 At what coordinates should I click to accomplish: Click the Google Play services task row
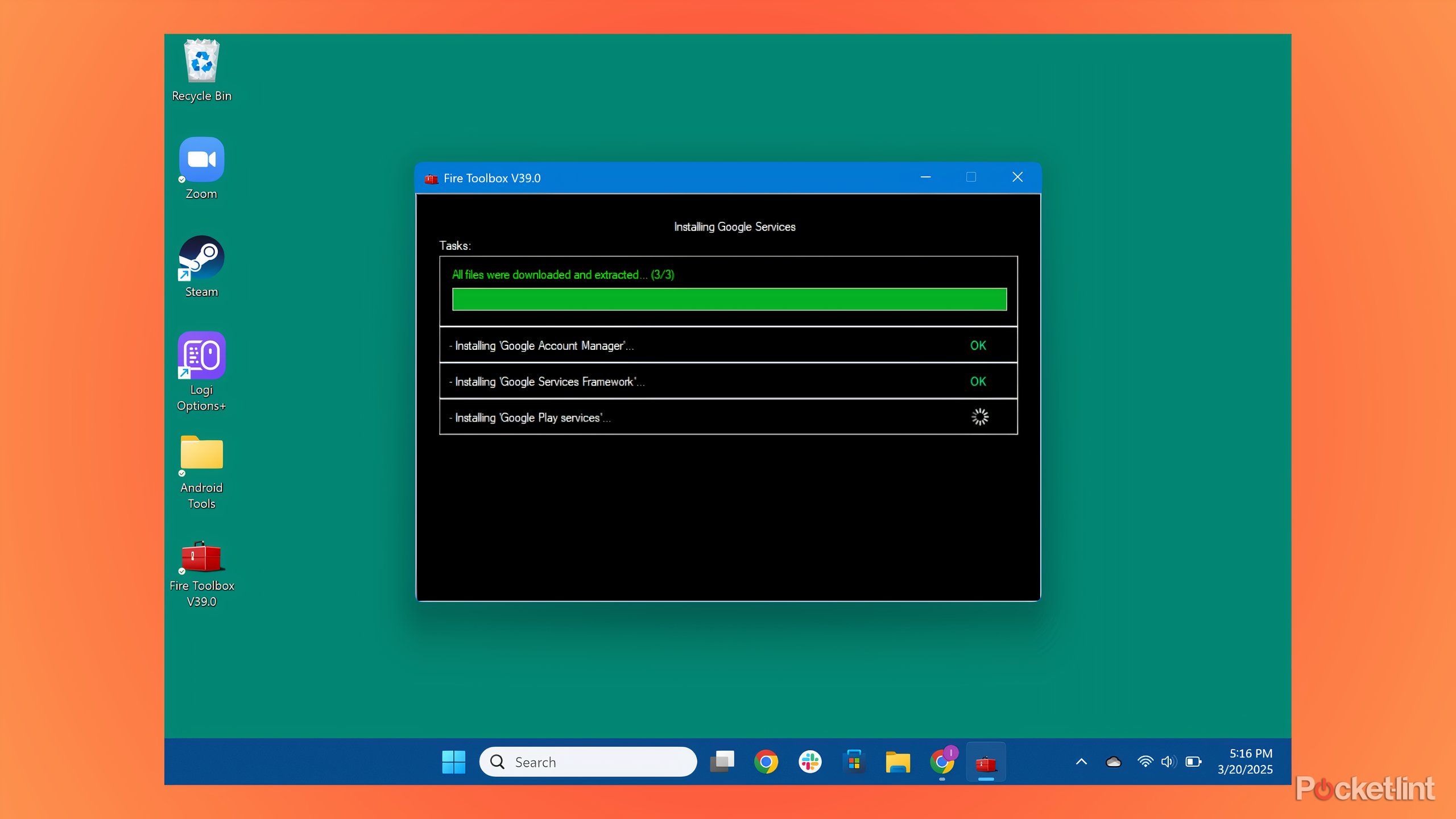click(x=728, y=417)
